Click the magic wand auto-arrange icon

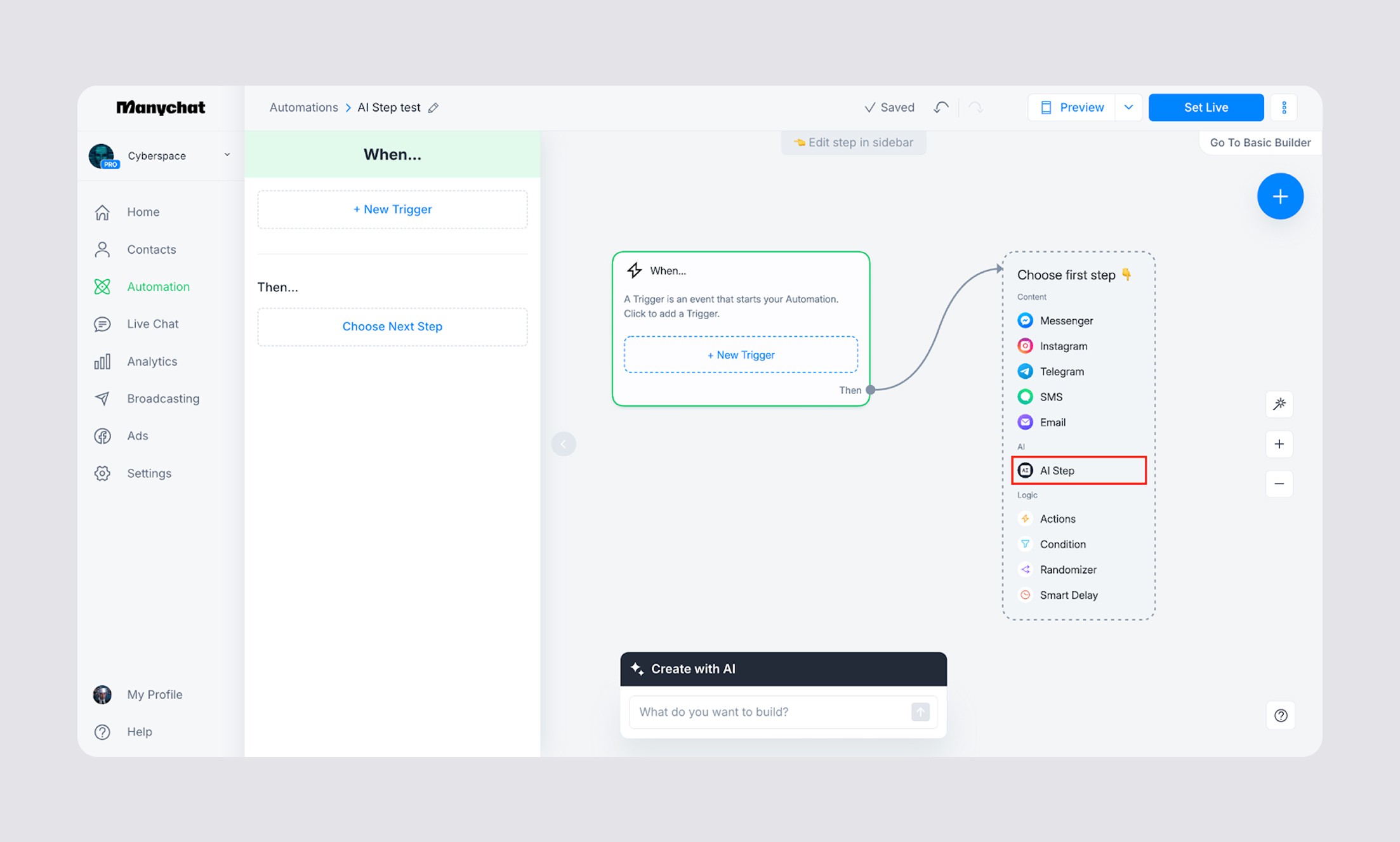[1279, 404]
